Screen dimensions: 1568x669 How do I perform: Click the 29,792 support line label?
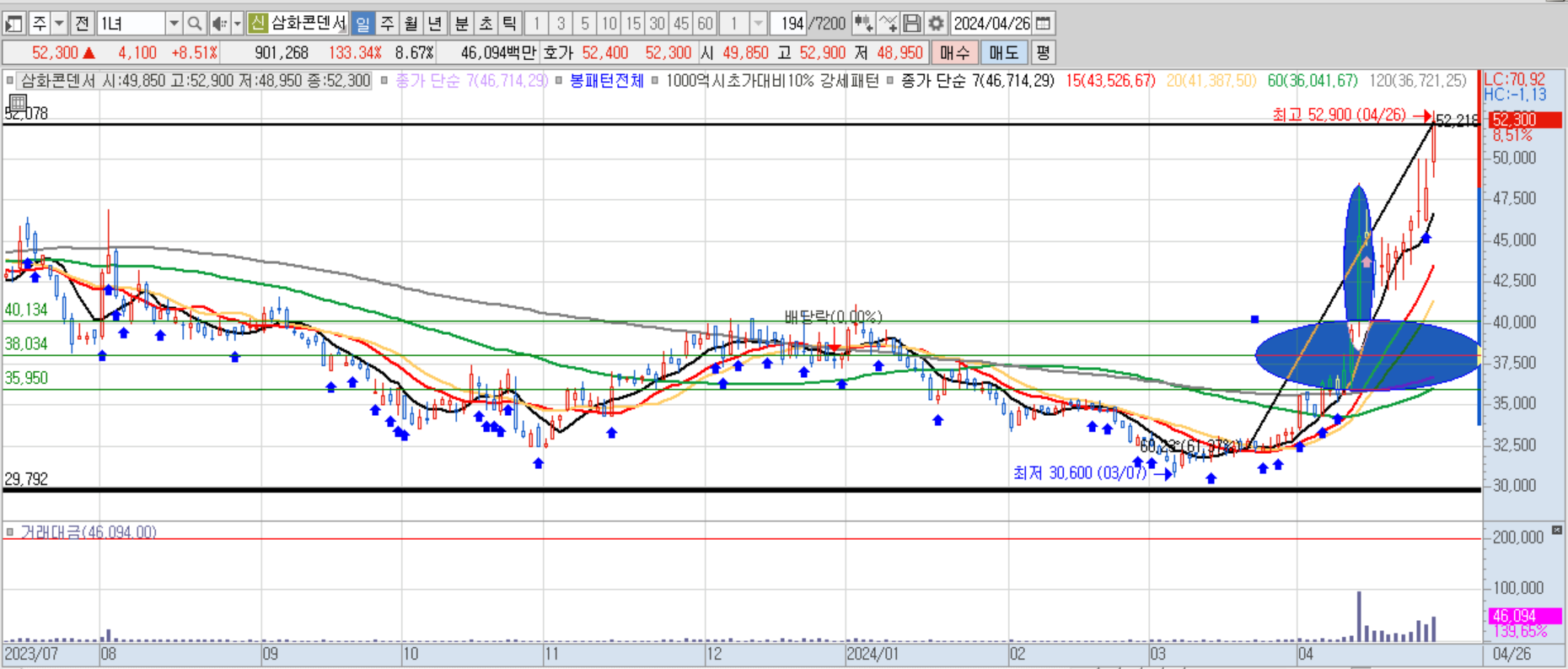[x=26, y=479]
